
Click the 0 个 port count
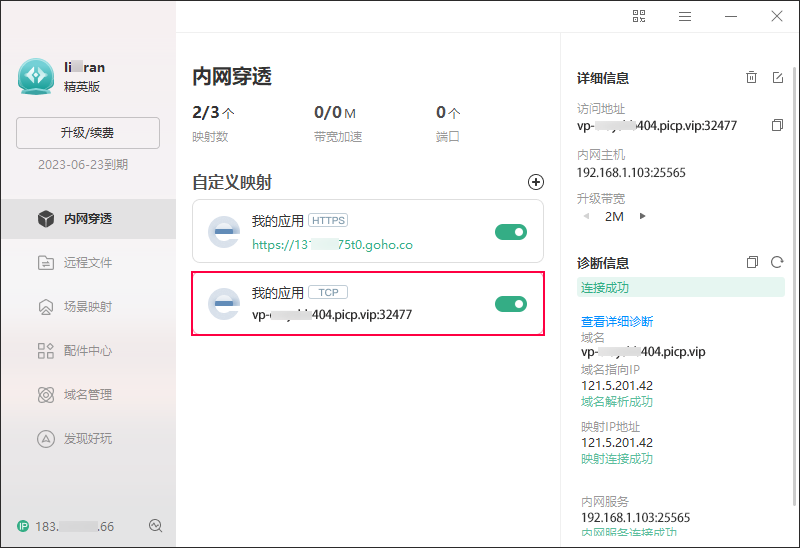(448, 112)
